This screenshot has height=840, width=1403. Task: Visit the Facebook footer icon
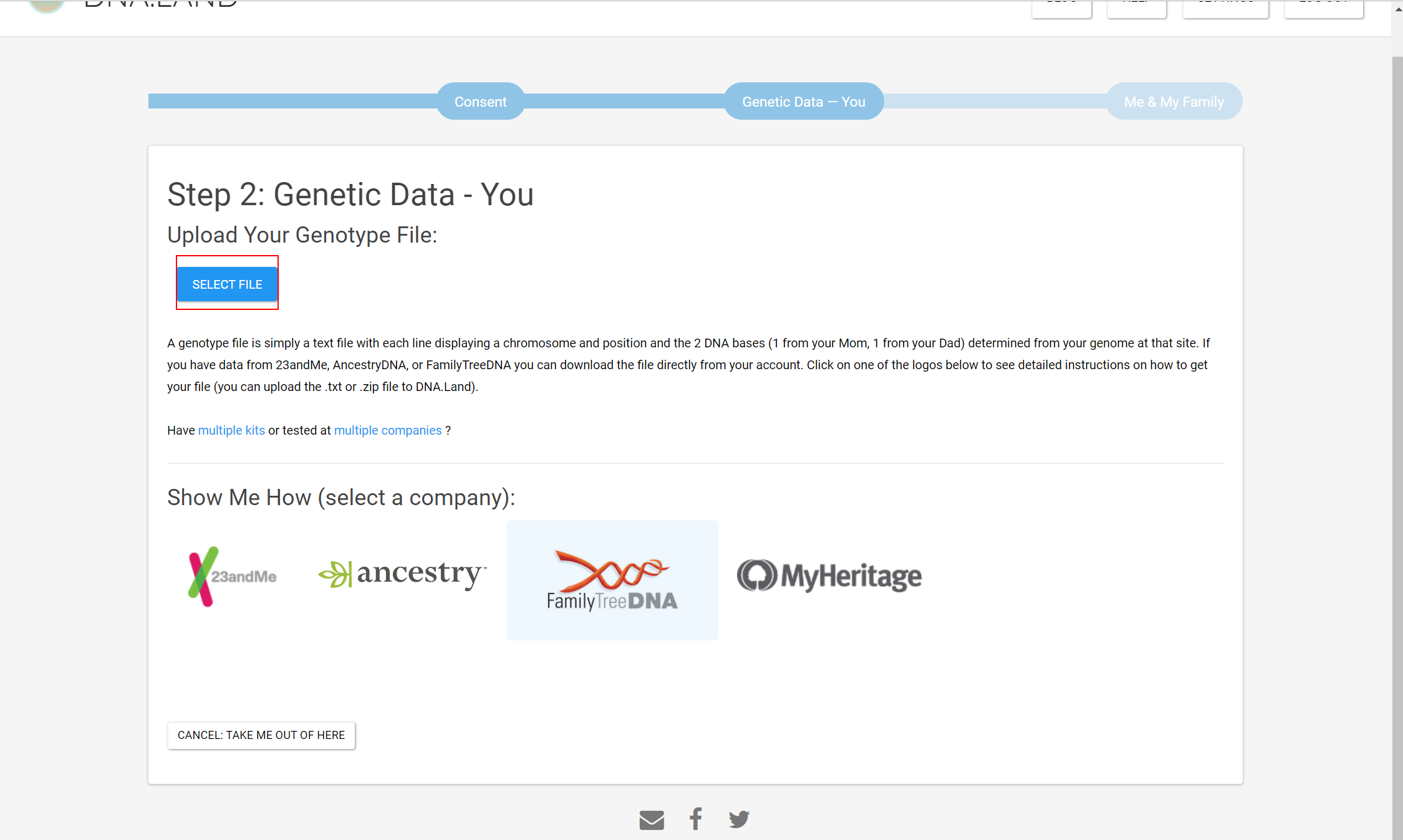point(696,819)
